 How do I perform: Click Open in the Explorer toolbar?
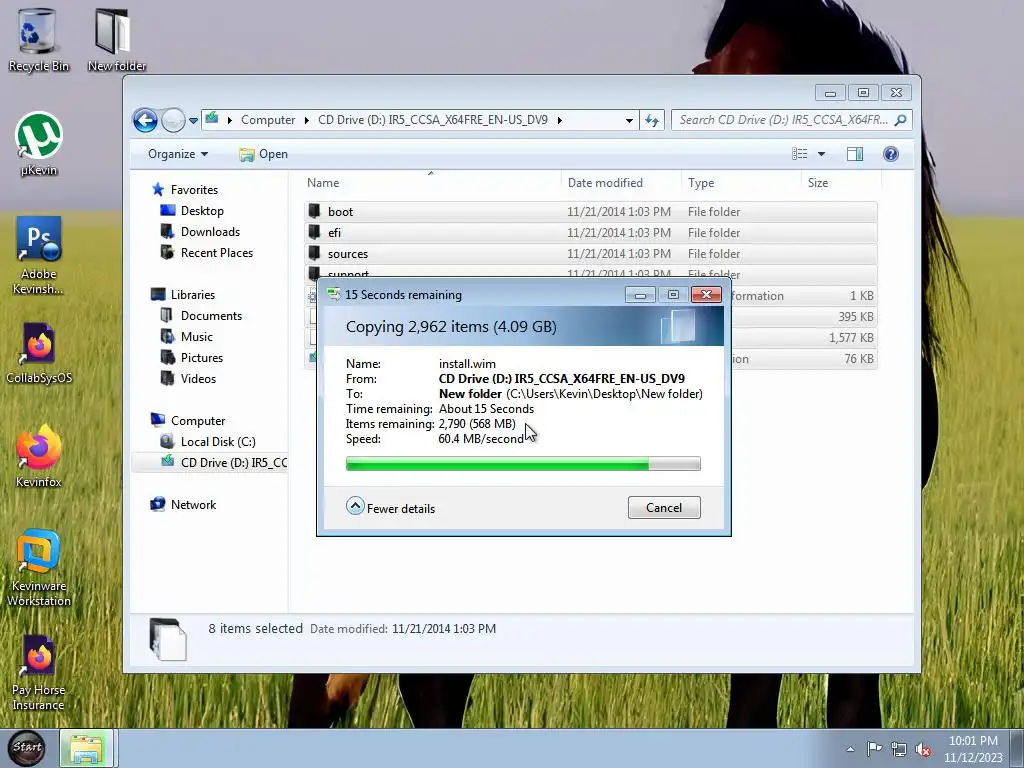click(x=264, y=154)
